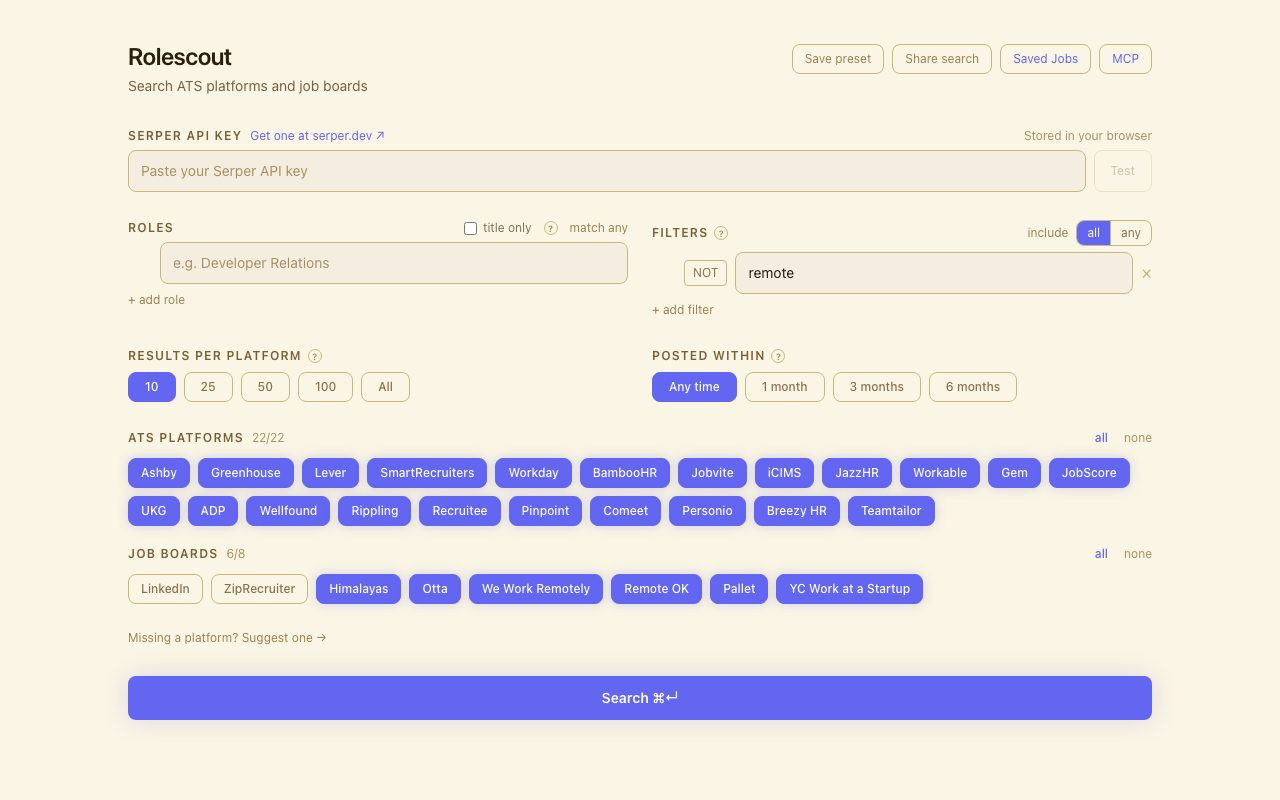This screenshot has width=1280, height=800.
Task: Click Test button for API key
Action: coord(1123,171)
